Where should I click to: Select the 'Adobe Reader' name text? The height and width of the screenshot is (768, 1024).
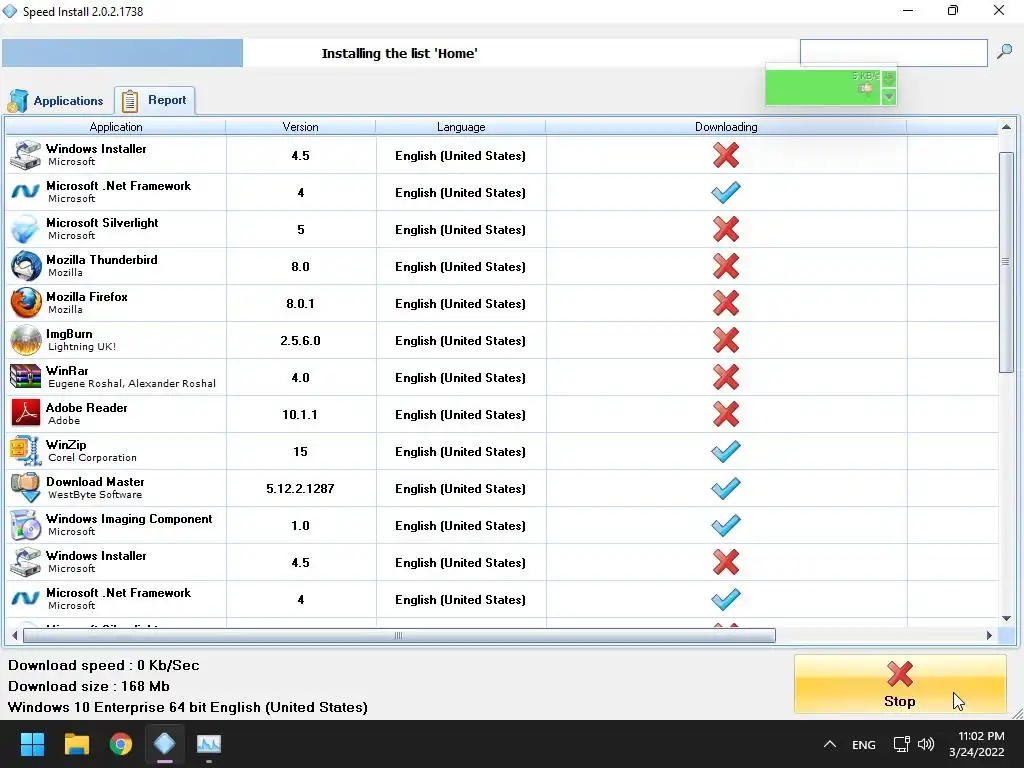coord(87,408)
